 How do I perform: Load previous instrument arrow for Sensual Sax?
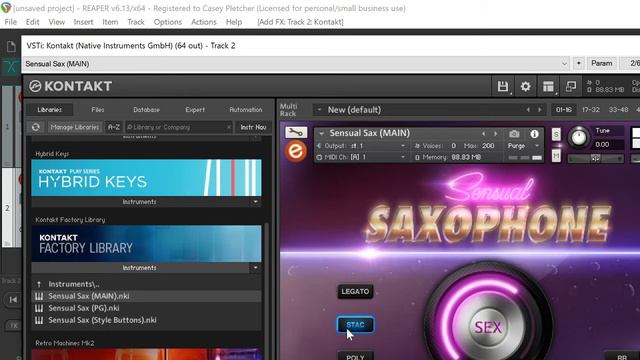click(484, 133)
